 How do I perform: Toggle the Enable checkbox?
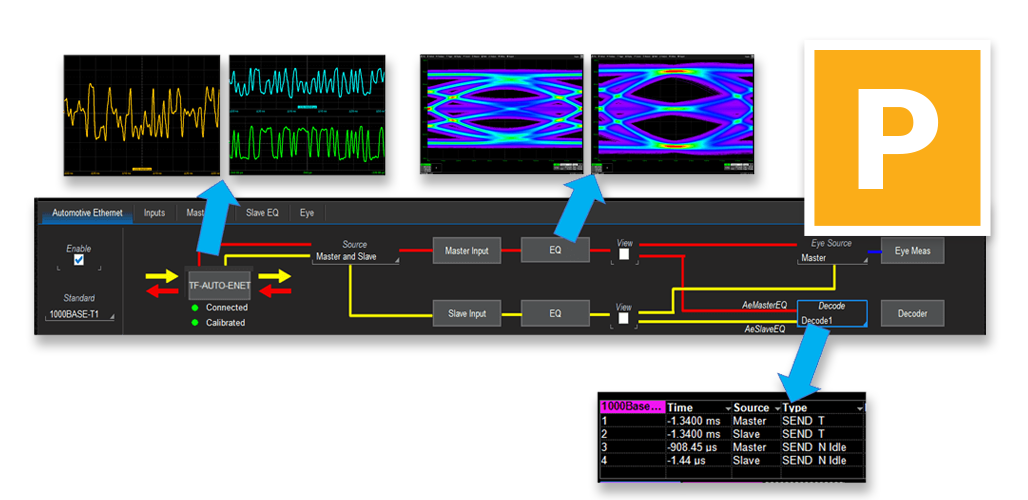tap(79, 260)
